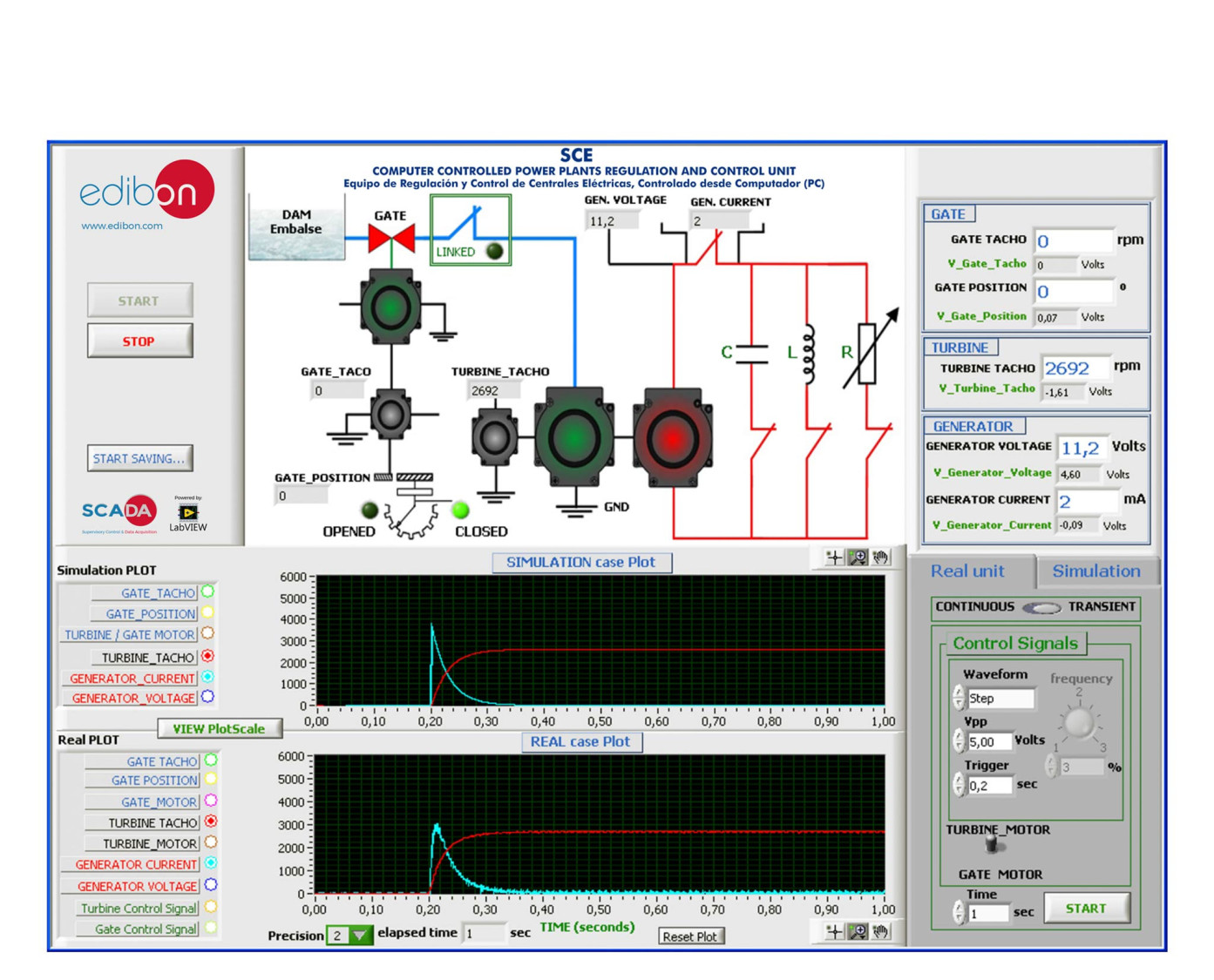Click zoom tool on Real plot palette
Image resolution: width=1214 pixels, height=980 pixels.
(x=858, y=932)
